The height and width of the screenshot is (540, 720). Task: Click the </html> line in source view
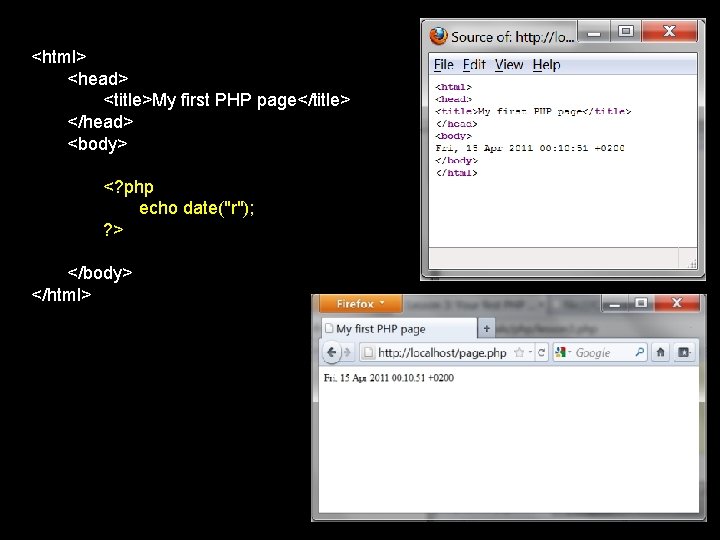click(456, 173)
